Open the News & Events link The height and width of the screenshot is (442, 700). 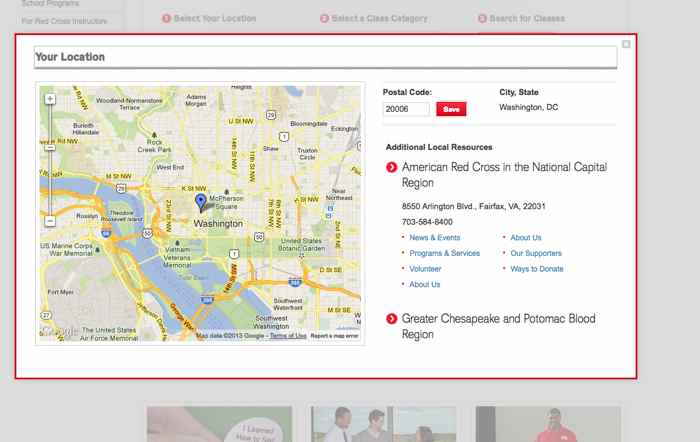(x=434, y=238)
